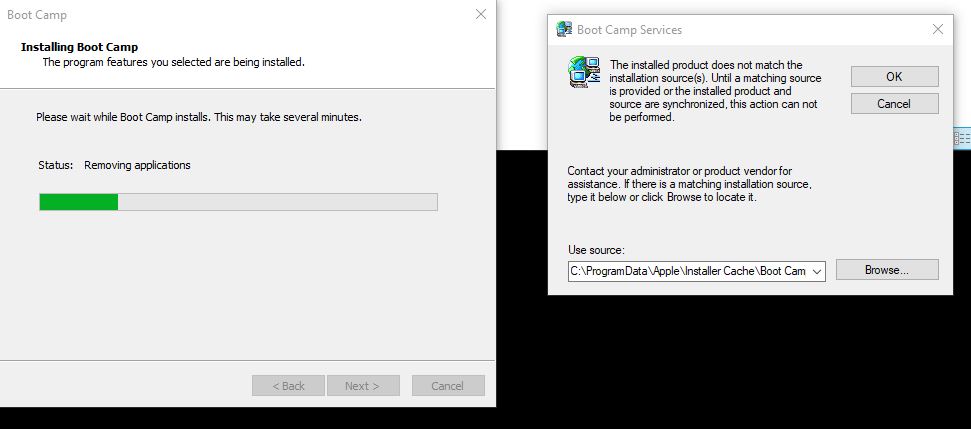
Task: Click the 'Installing Boot Camp' heading
Action: coord(79,47)
